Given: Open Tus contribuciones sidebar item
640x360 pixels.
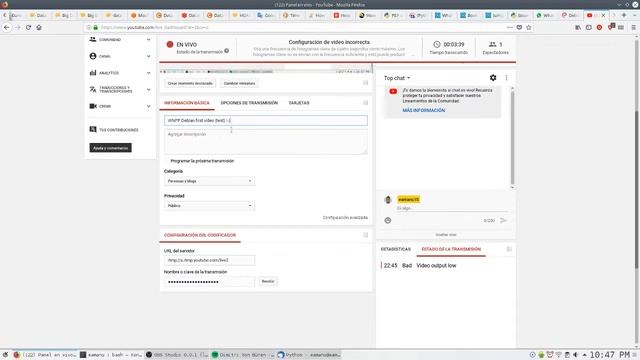Looking at the screenshot, I should [114, 130].
